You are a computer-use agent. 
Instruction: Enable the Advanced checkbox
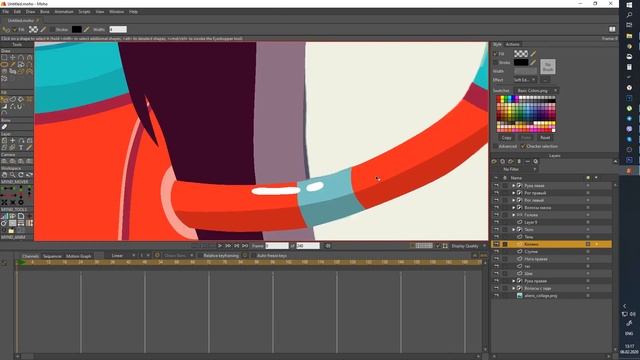tap(496, 146)
